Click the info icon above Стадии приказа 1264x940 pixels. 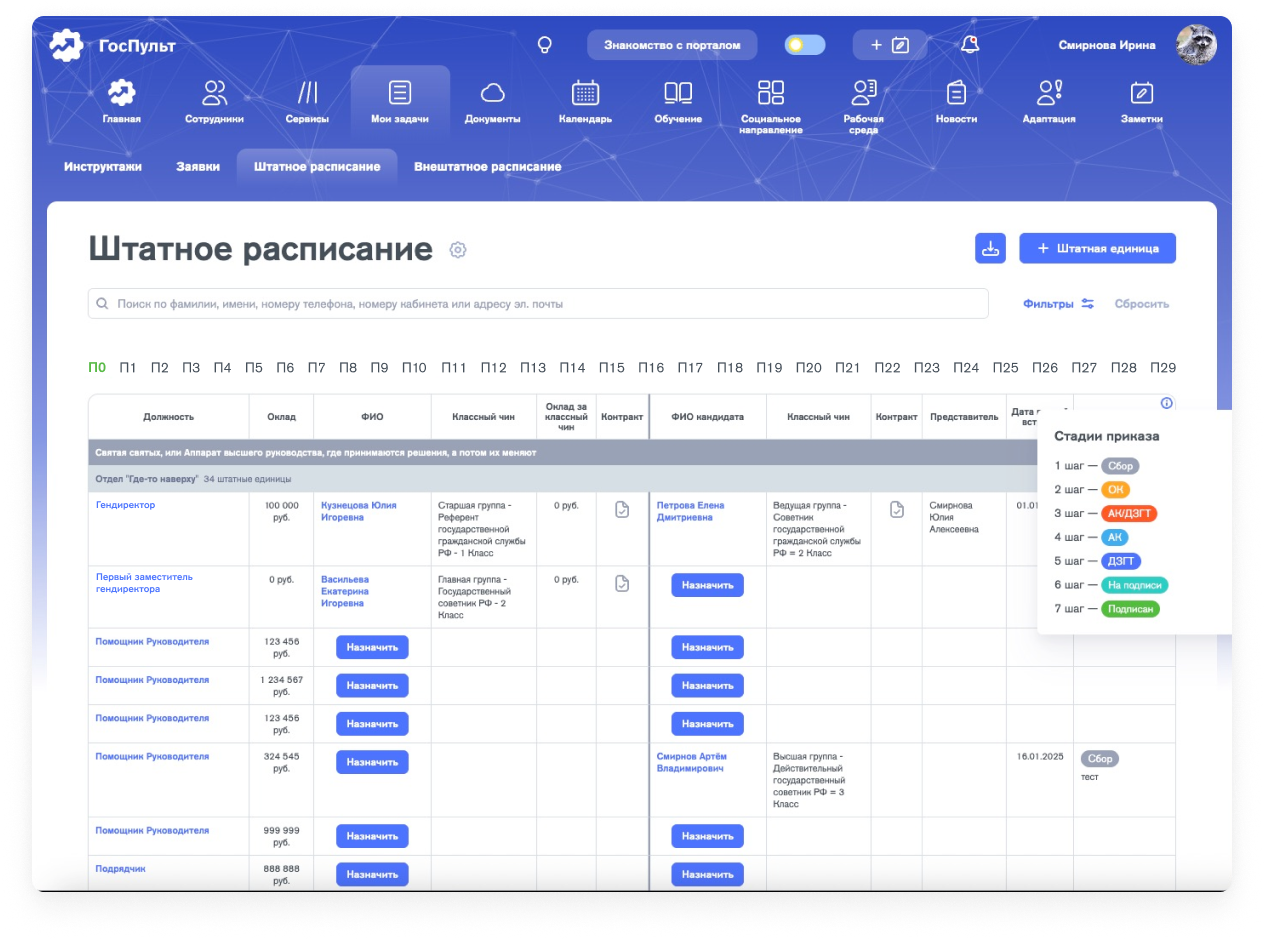(1166, 403)
